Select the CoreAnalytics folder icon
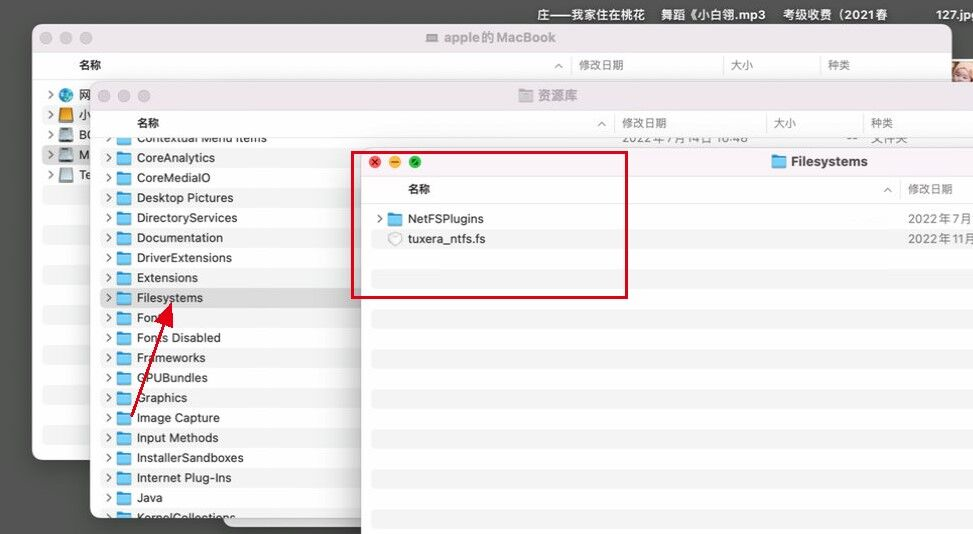Screen dimensions: 973x534 tap(124, 158)
